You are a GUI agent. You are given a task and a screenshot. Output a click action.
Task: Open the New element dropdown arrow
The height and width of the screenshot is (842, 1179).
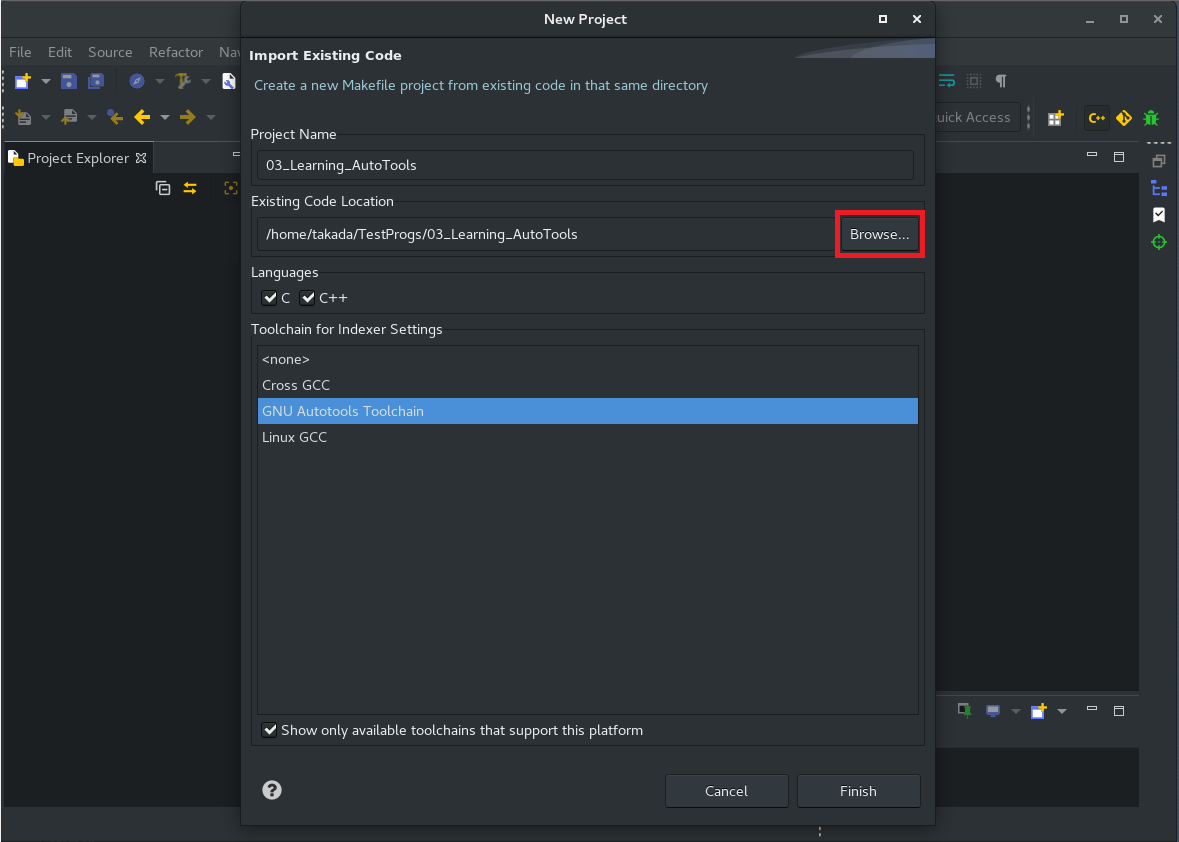(44, 80)
